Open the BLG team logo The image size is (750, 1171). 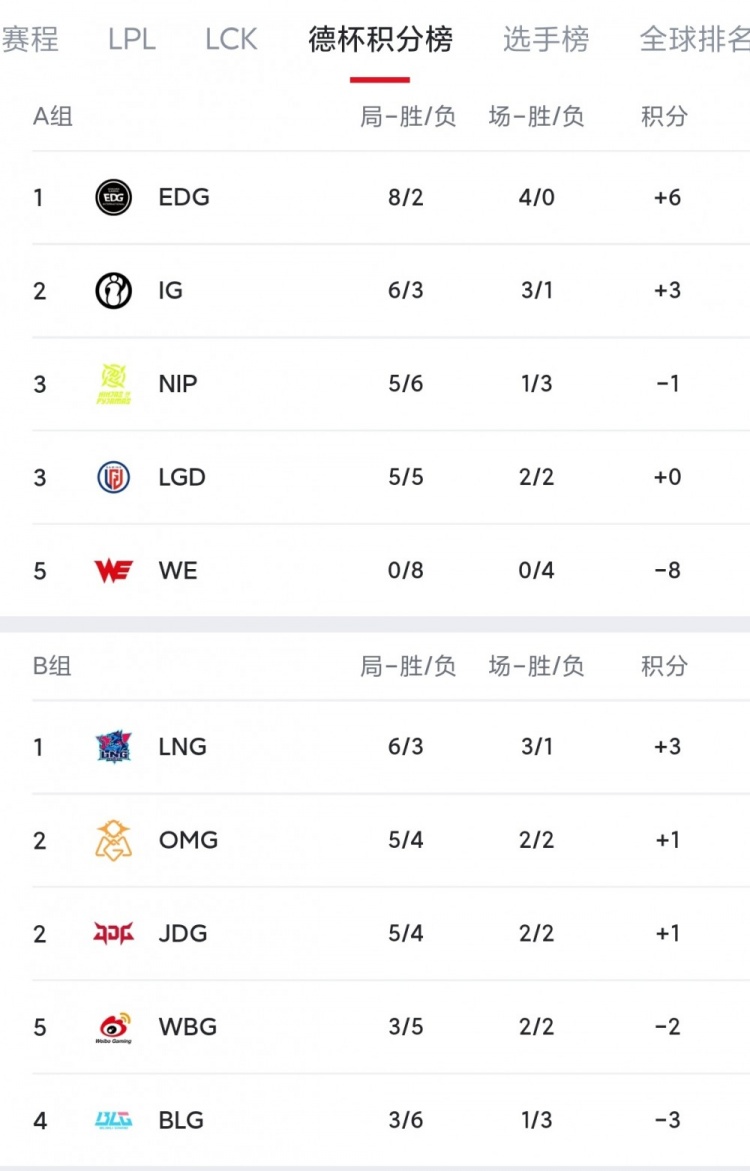[x=113, y=1120]
